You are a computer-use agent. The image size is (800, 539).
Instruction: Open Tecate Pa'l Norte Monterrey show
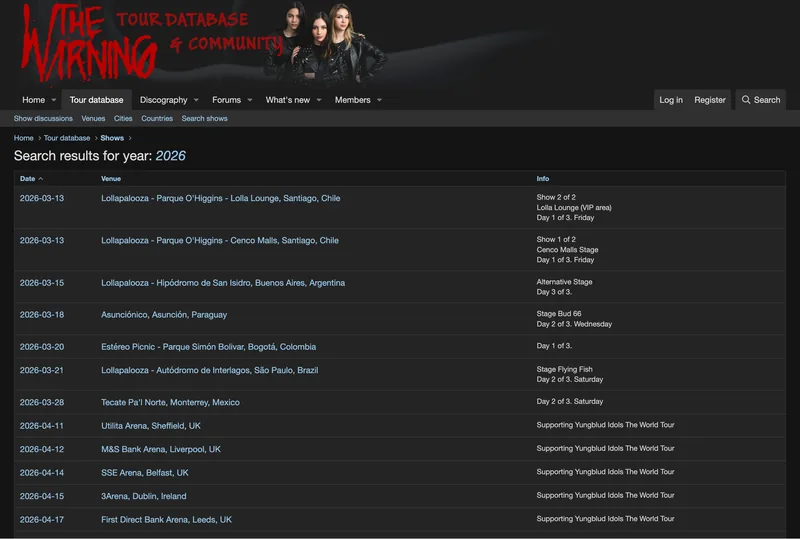[x=170, y=402]
